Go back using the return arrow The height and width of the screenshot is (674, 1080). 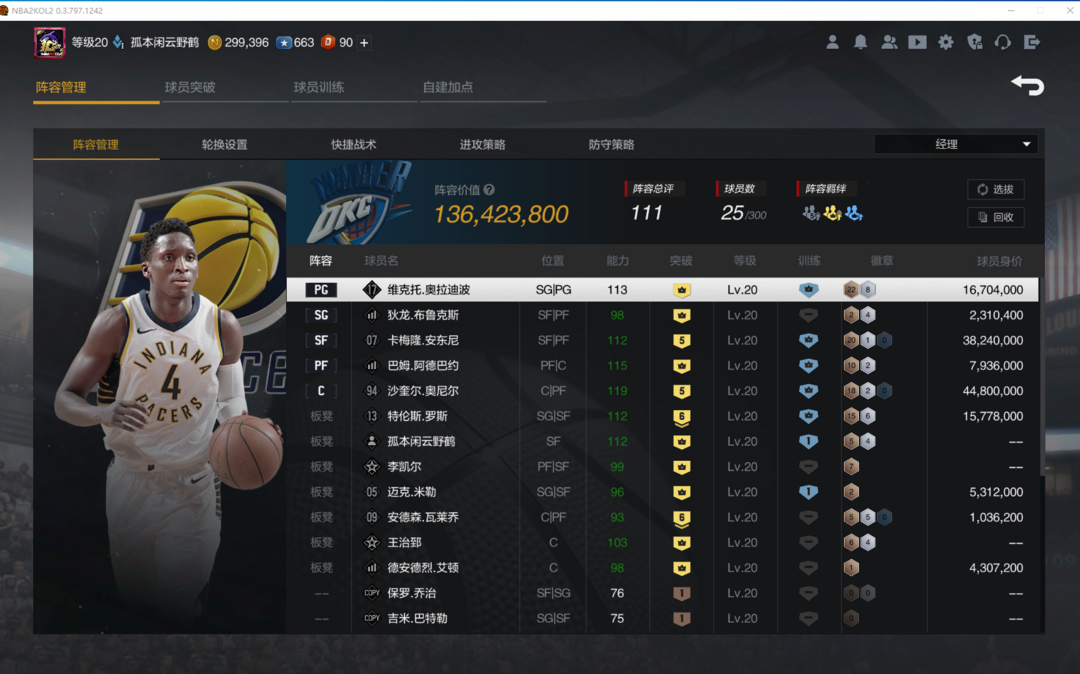pos(1028,85)
